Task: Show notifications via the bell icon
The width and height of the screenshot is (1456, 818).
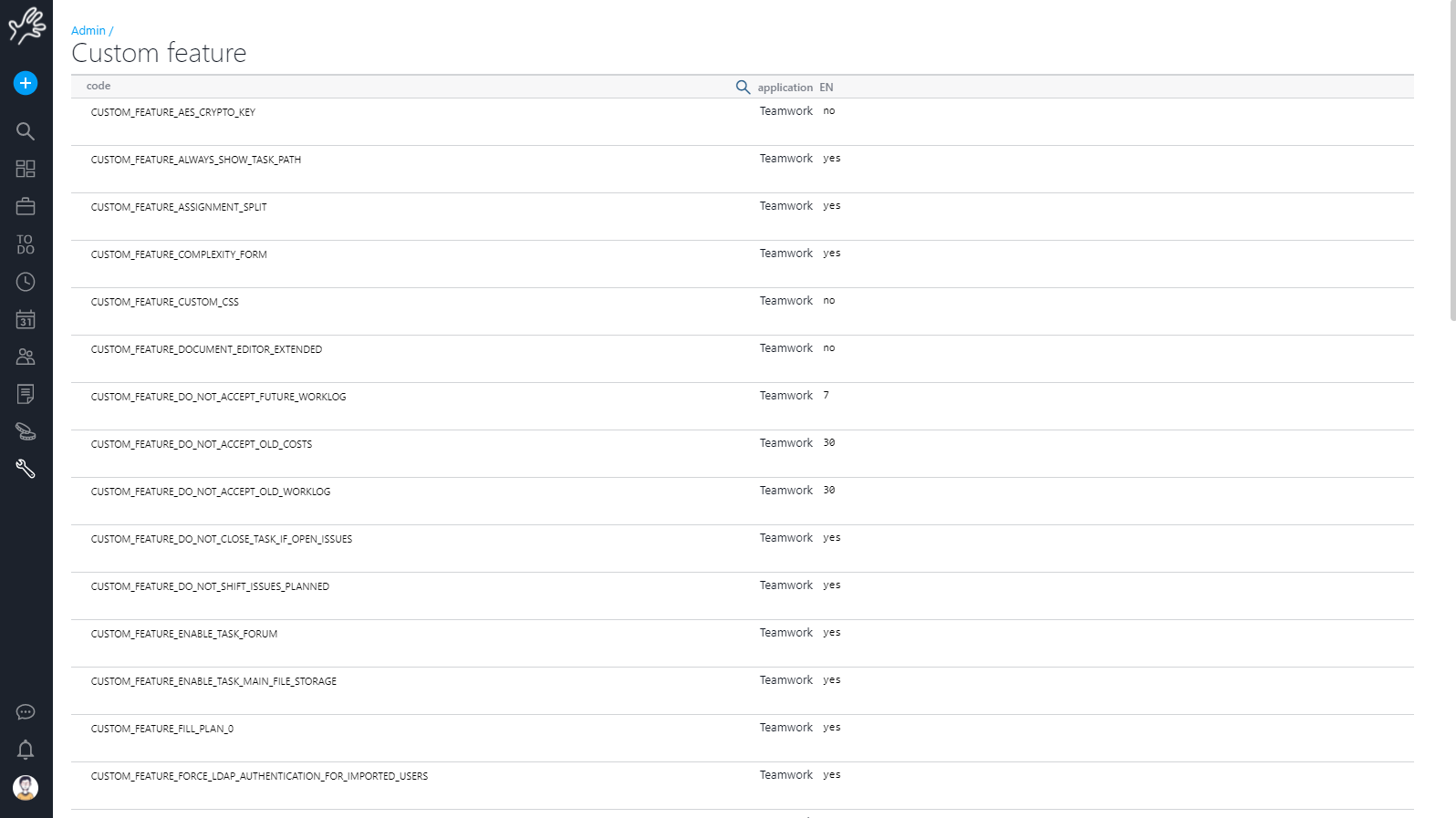Action: pyautogui.click(x=26, y=750)
